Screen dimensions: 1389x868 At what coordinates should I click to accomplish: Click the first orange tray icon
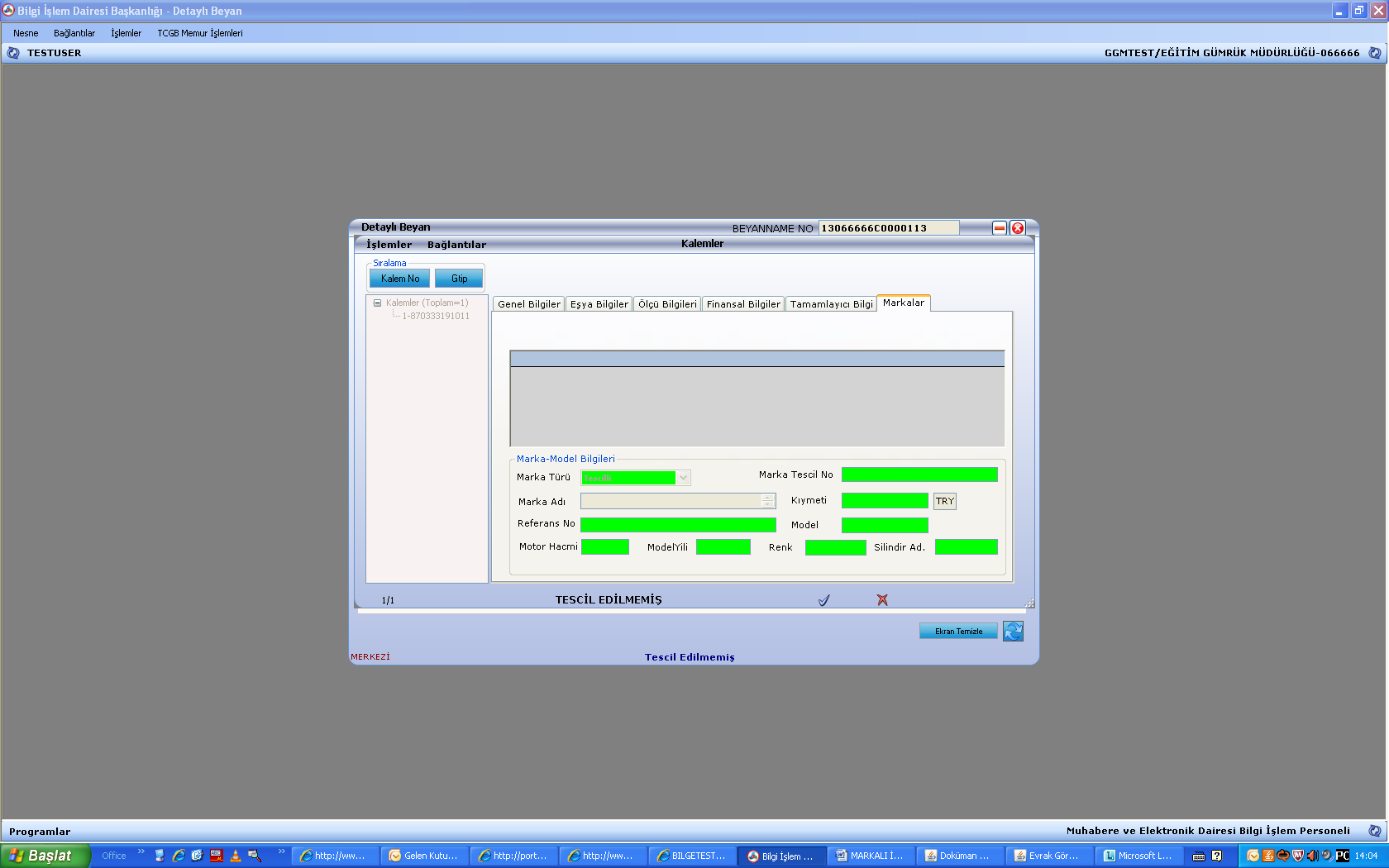pos(1253,856)
